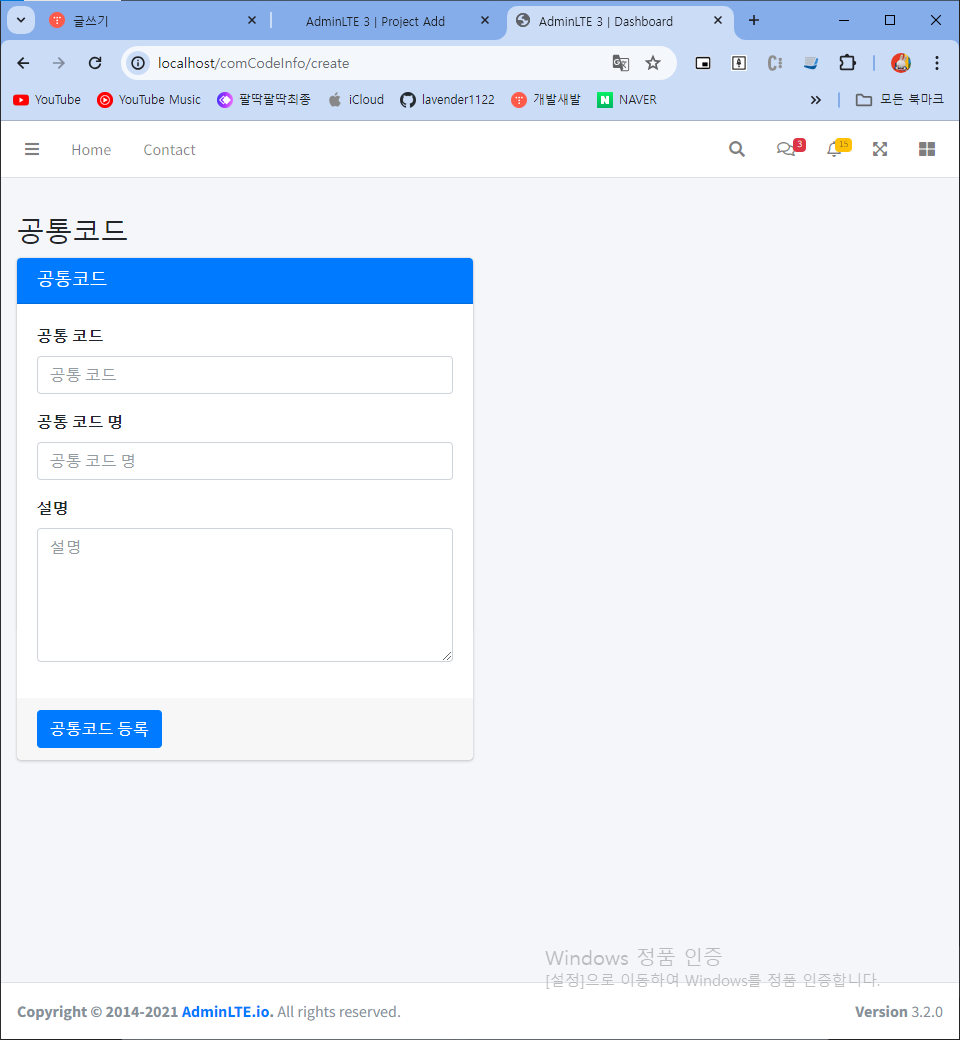Open AdminLTE.io footer link

click(x=226, y=1012)
